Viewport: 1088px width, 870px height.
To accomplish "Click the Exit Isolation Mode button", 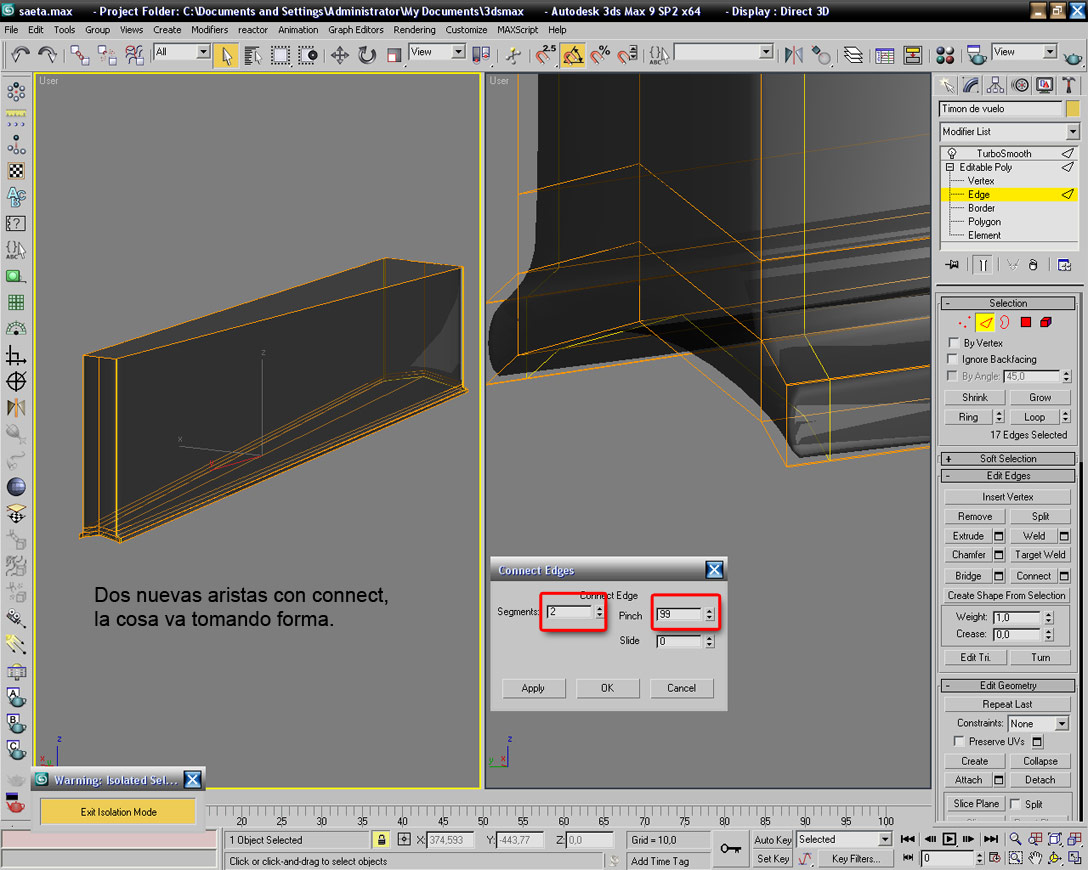I will click(x=118, y=812).
